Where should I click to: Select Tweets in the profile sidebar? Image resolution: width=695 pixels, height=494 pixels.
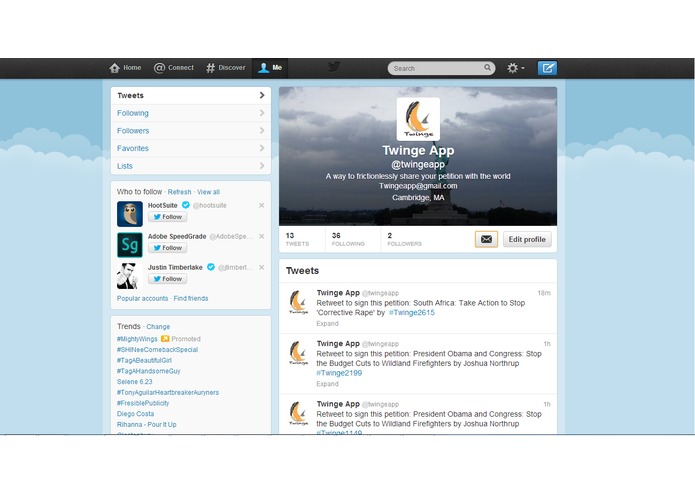(x=191, y=95)
